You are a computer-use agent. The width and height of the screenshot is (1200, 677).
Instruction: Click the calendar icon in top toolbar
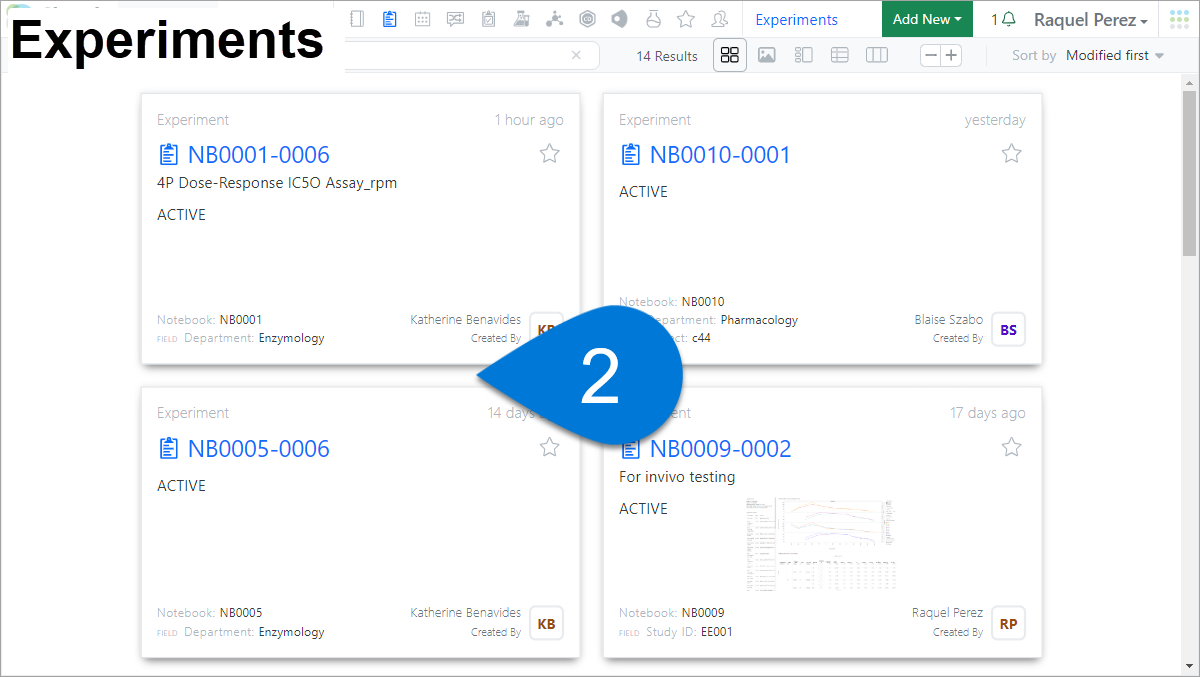(x=422, y=19)
